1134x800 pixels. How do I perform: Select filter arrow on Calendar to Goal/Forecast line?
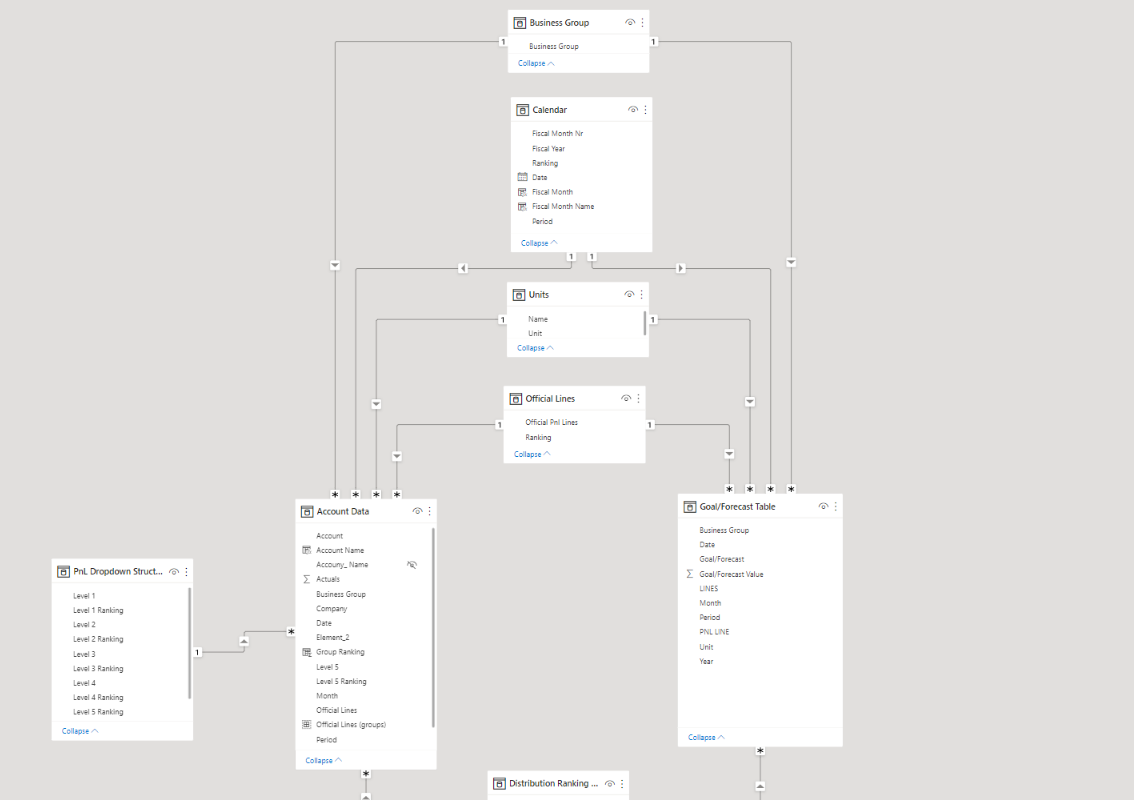[681, 268]
